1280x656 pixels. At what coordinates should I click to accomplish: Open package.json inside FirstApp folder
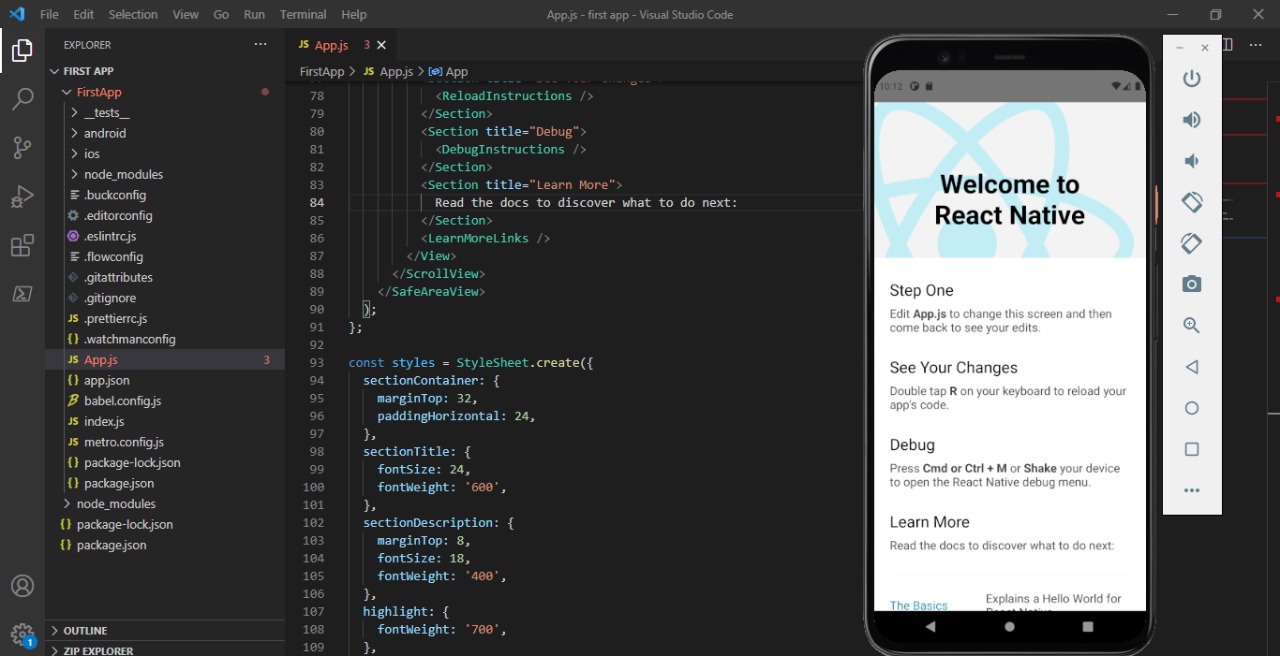pos(165,483)
